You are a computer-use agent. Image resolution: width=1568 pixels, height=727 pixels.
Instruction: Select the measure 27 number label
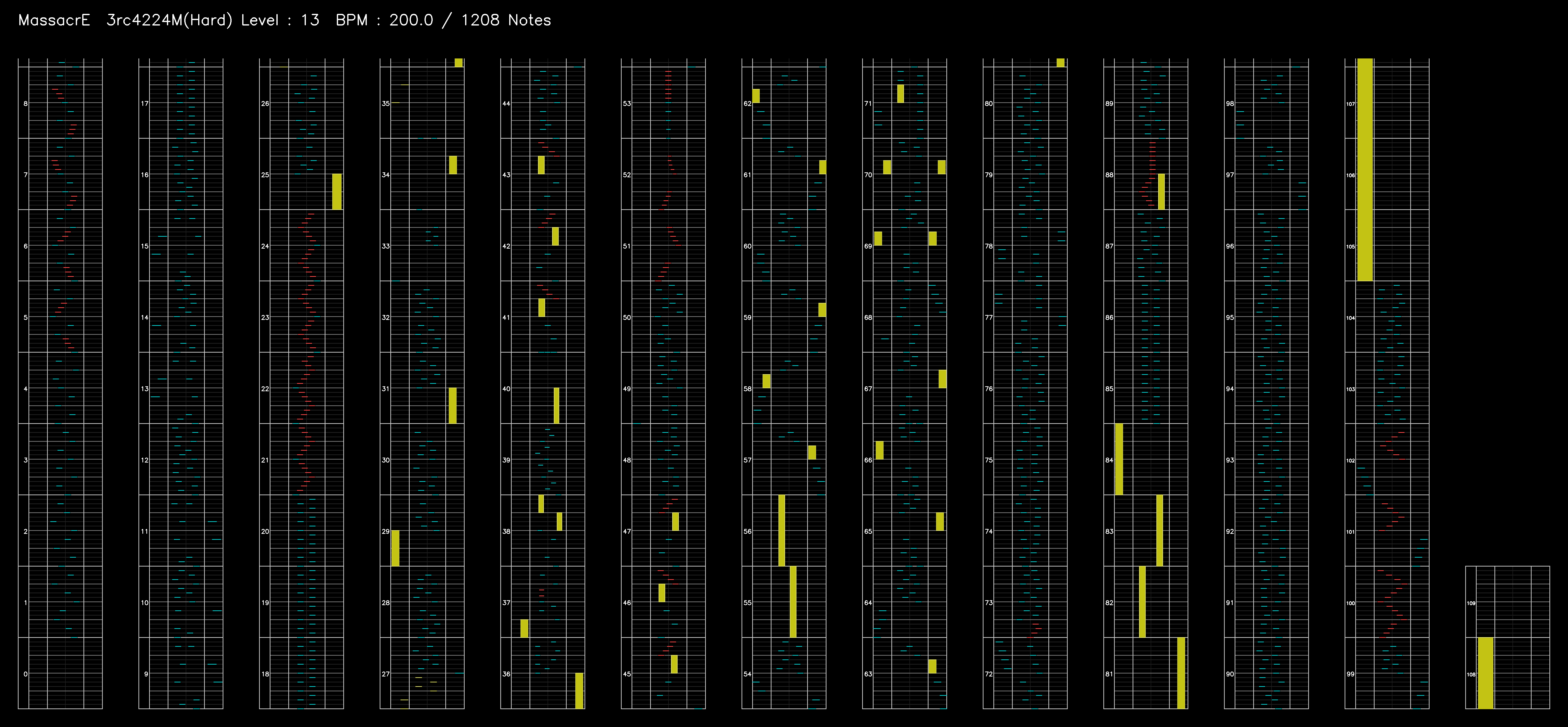click(386, 674)
